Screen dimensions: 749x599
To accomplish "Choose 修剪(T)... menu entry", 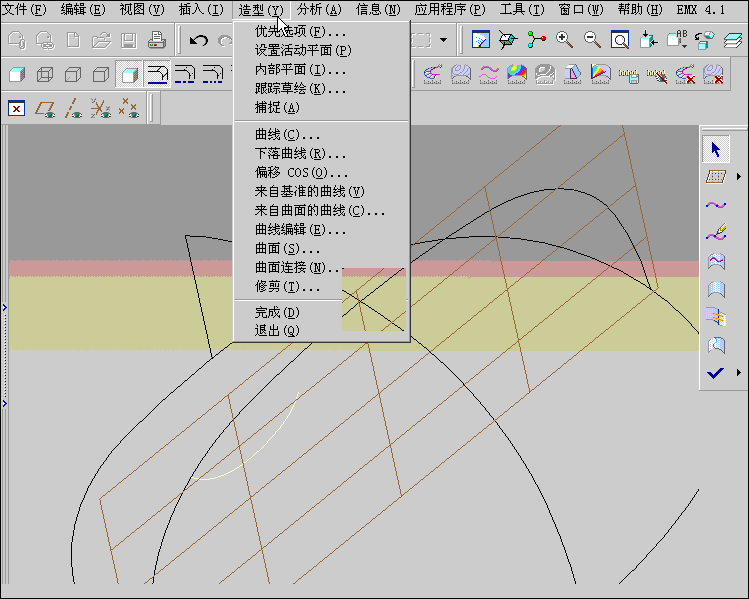I will click(321, 287).
